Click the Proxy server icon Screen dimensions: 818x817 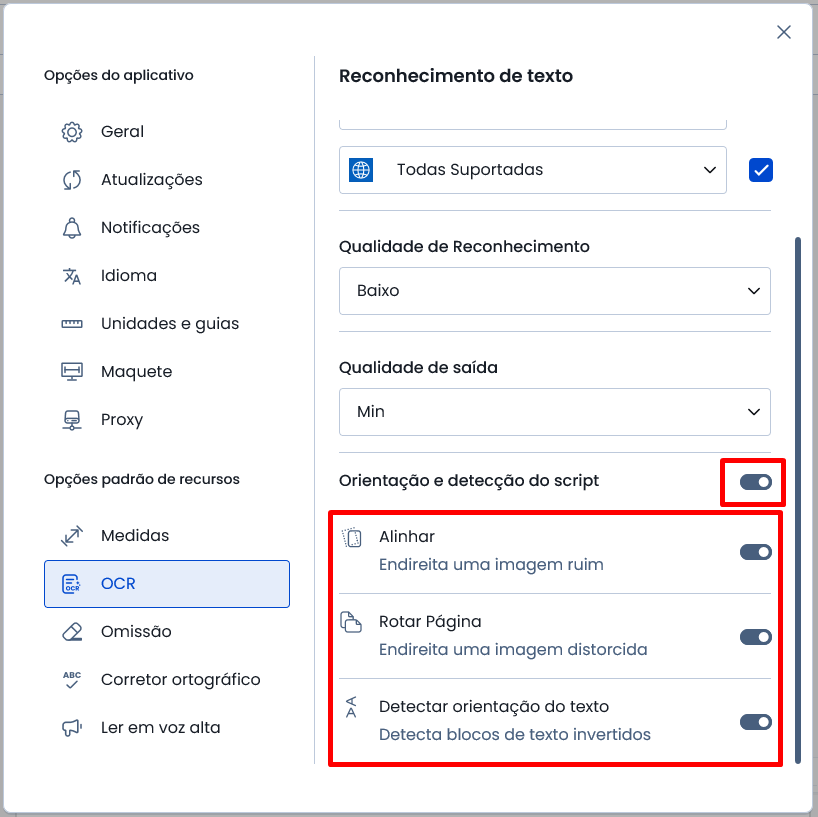[72, 420]
